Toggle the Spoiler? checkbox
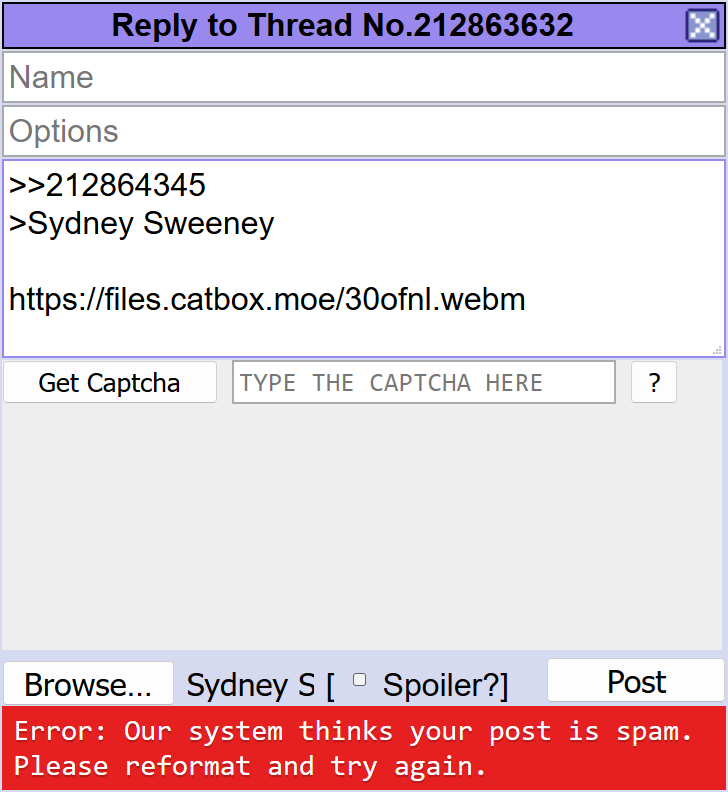This screenshot has width=728, height=792. (359, 679)
